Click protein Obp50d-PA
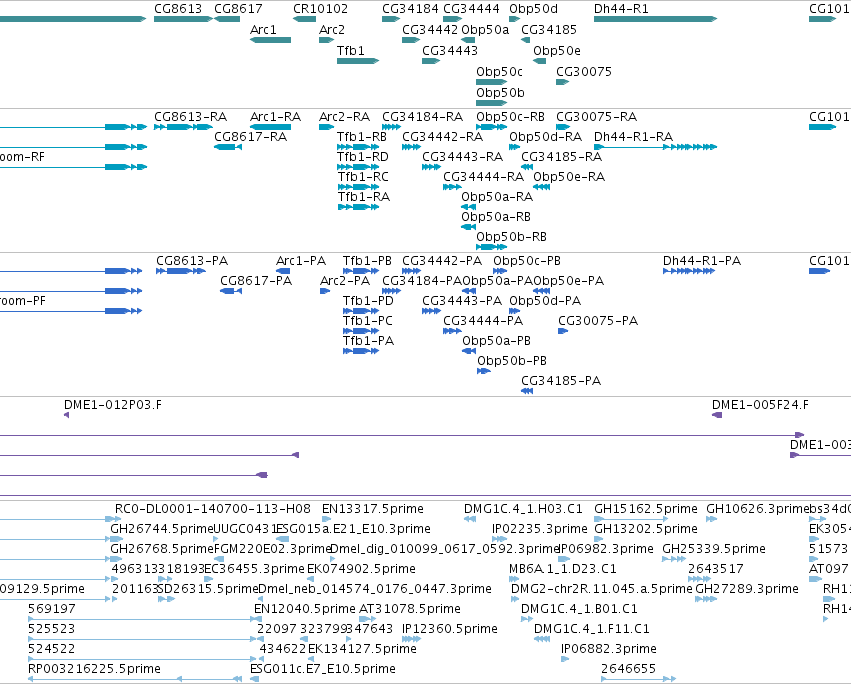This screenshot has width=851, height=684. point(545,301)
